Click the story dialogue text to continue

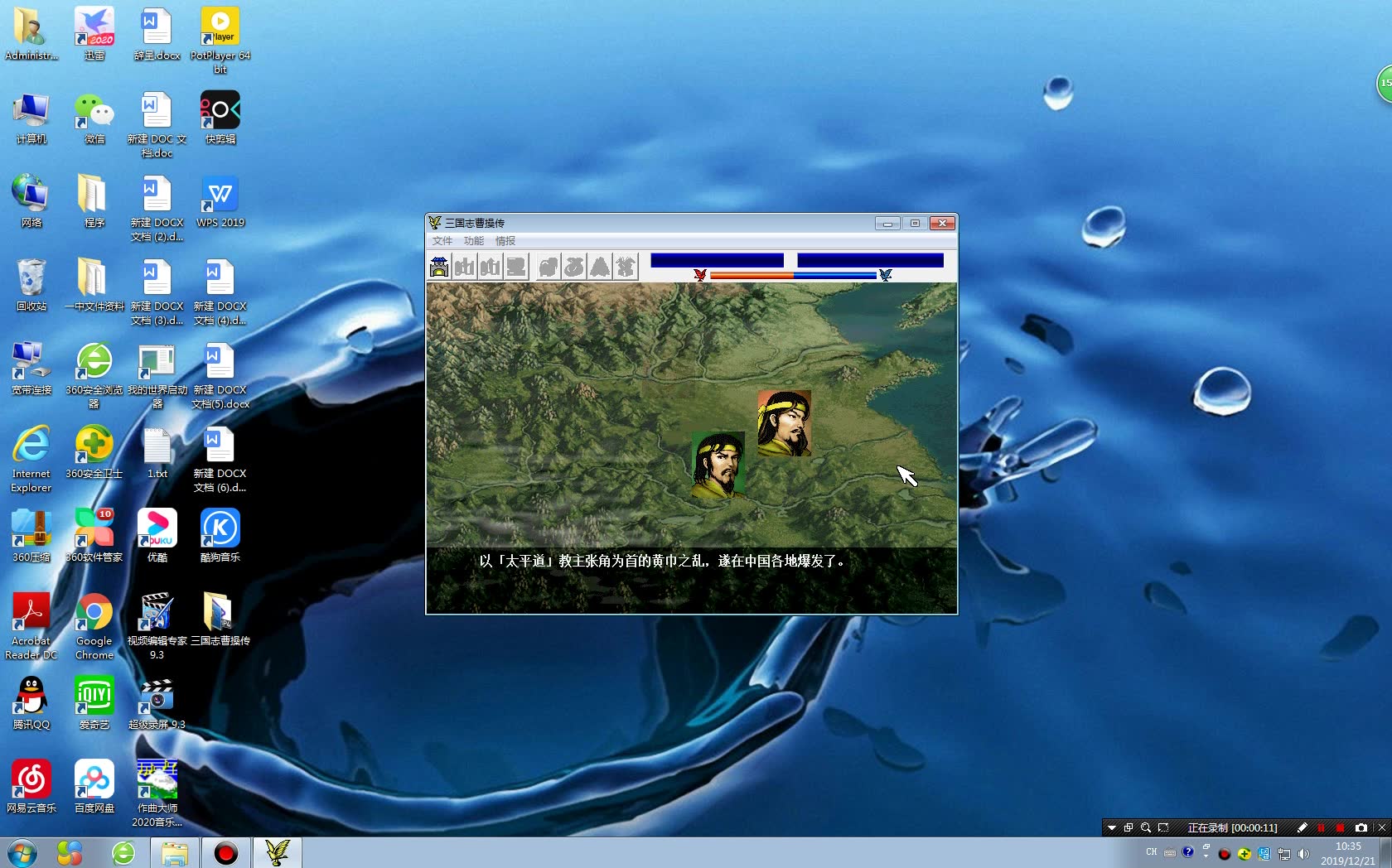[663, 561]
